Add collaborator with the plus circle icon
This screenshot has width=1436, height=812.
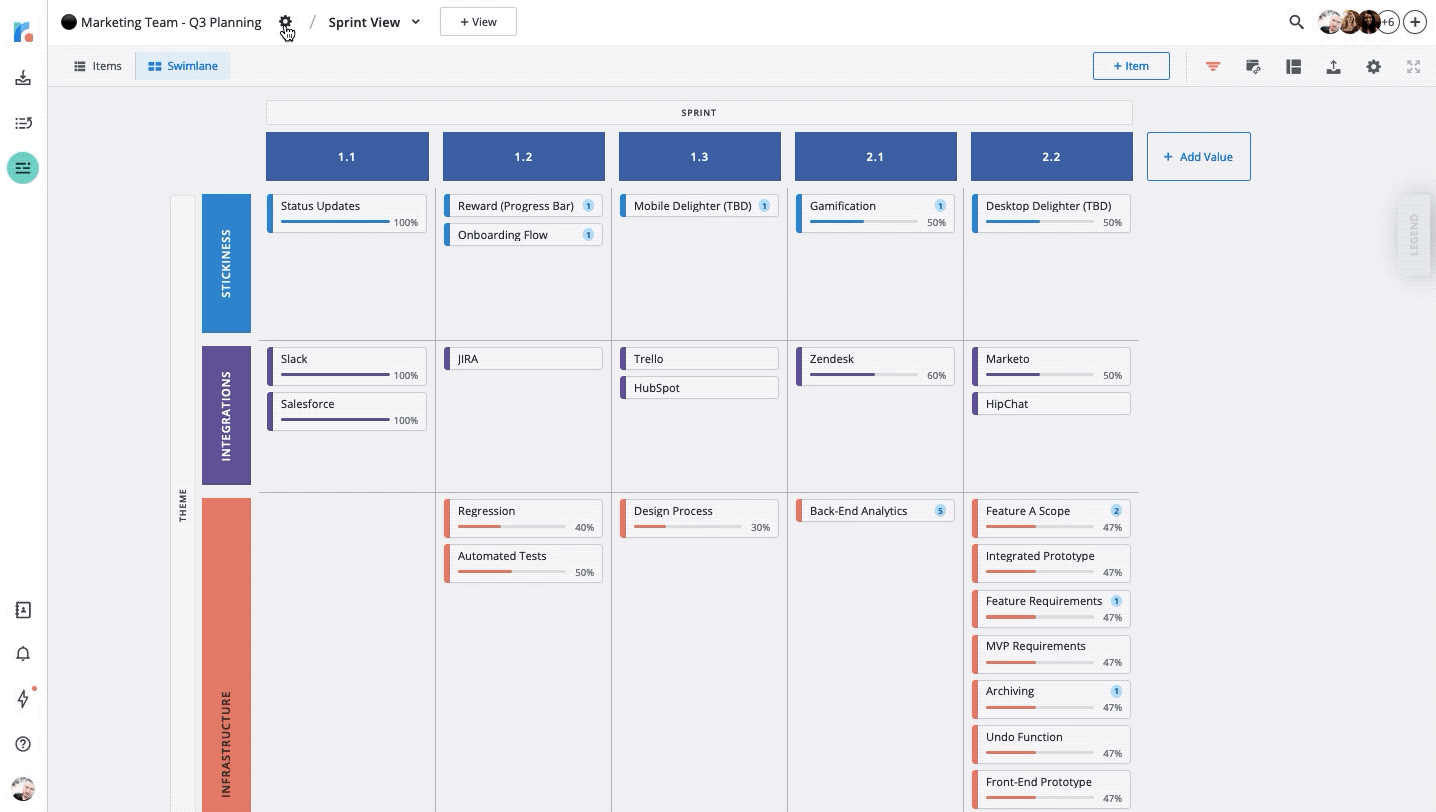(1414, 22)
